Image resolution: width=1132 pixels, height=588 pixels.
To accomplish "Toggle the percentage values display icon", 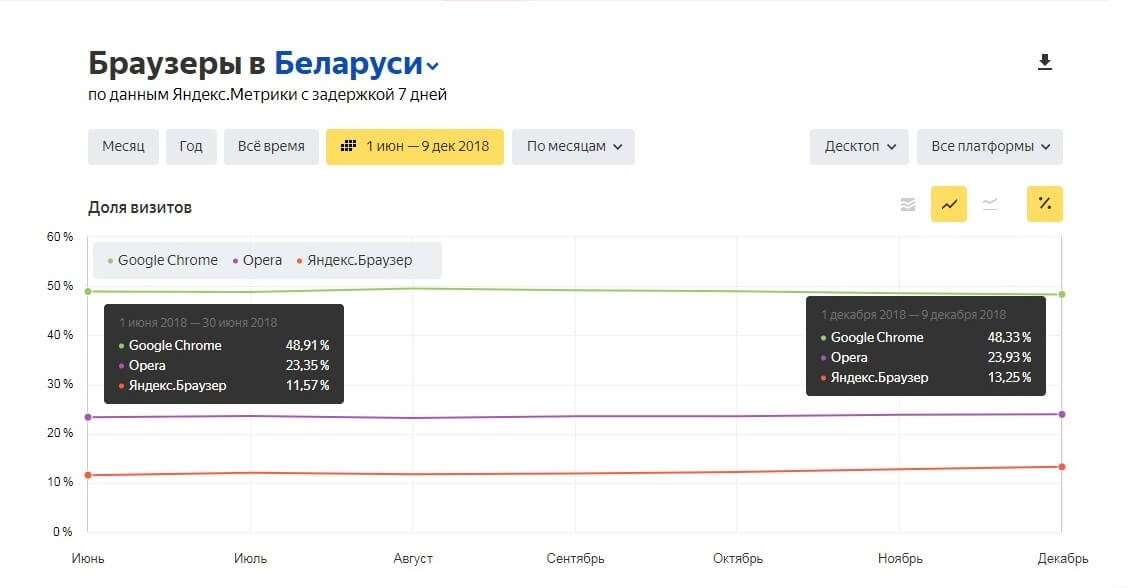I will click(x=1045, y=203).
